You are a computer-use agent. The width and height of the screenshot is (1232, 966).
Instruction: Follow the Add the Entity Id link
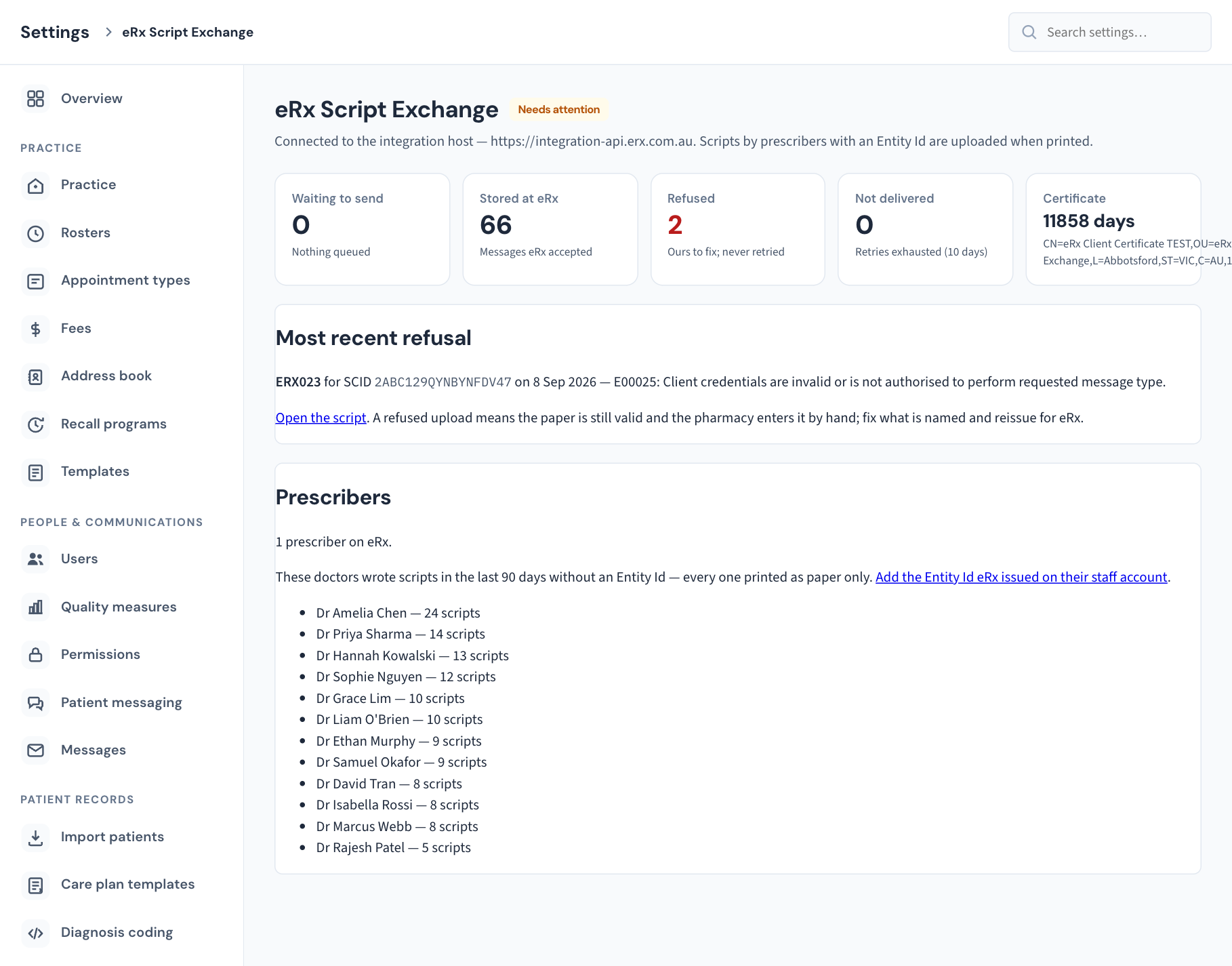[1021, 578]
